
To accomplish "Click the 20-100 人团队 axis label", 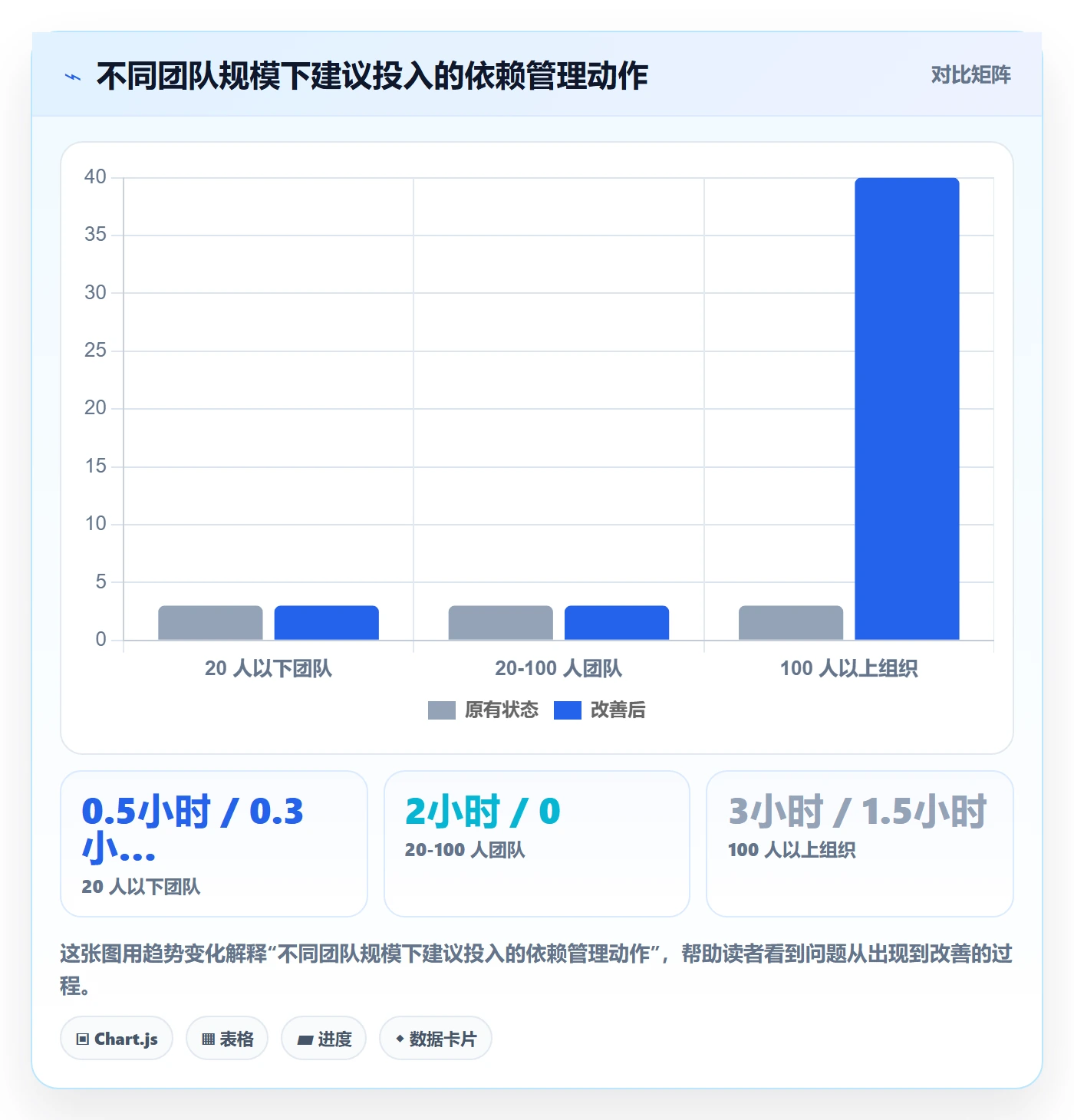I will coord(558,669).
